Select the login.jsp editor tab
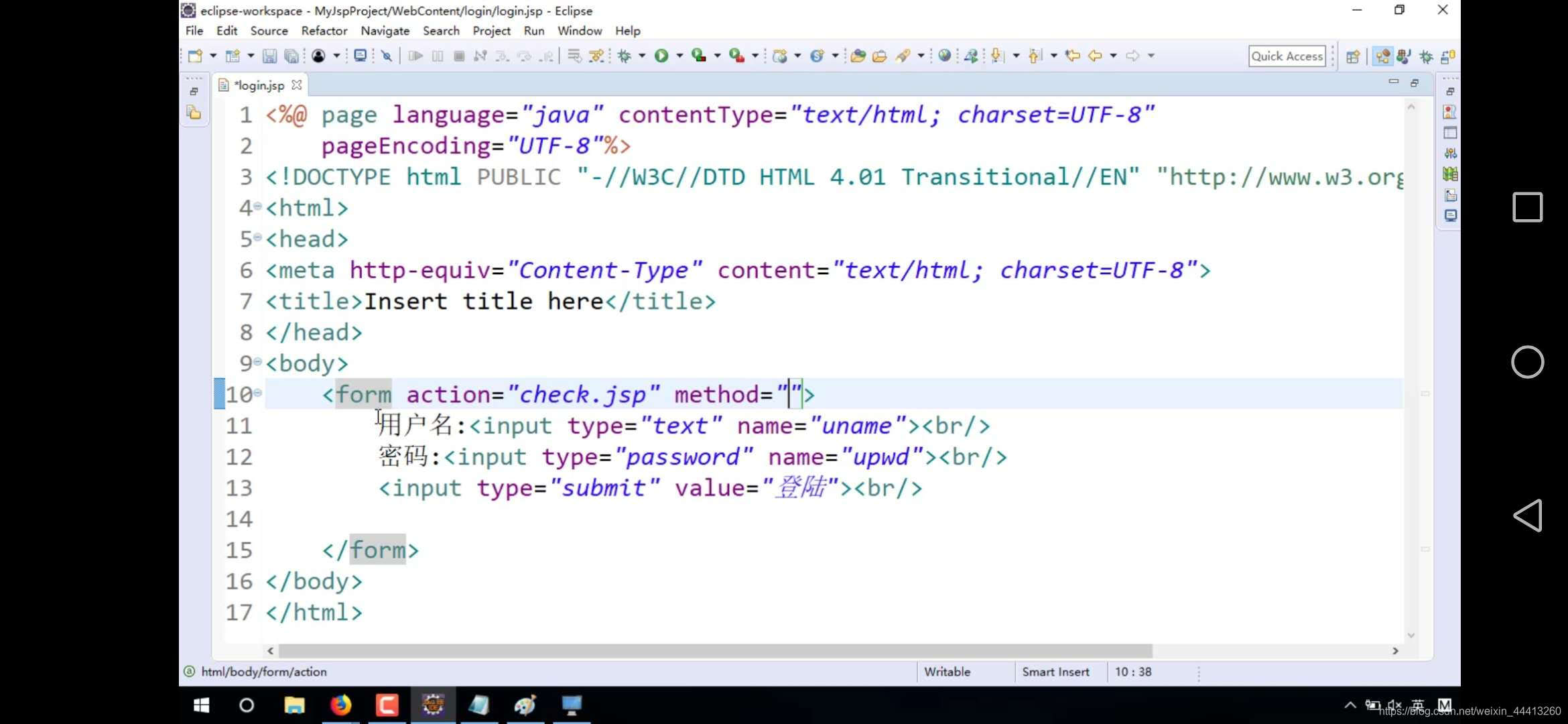This screenshot has width=1568, height=724. click(x=259, y=86)
